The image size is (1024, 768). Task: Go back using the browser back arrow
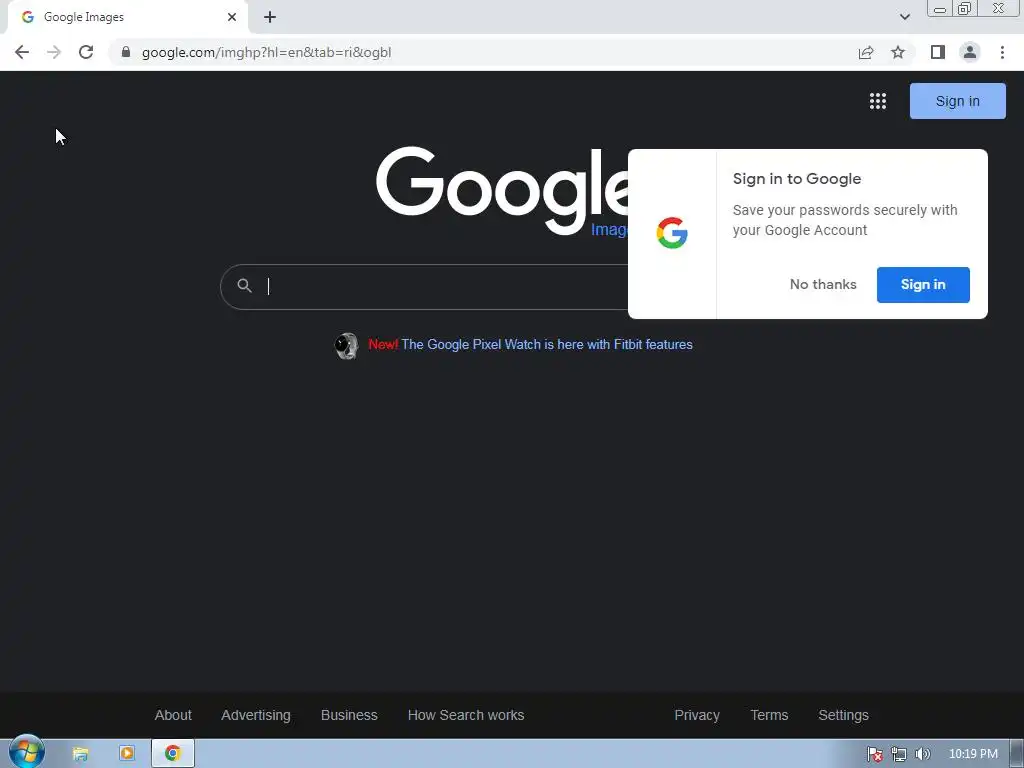(22, 52)
